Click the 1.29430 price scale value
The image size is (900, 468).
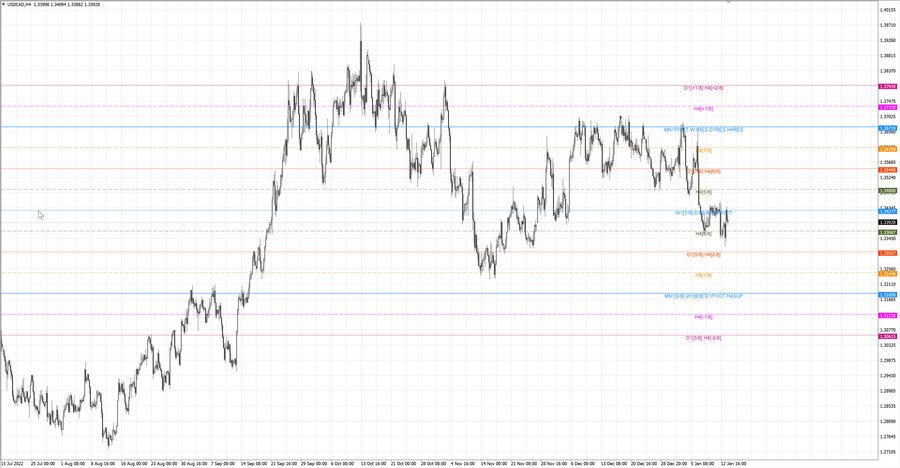[x=888, y=376]
